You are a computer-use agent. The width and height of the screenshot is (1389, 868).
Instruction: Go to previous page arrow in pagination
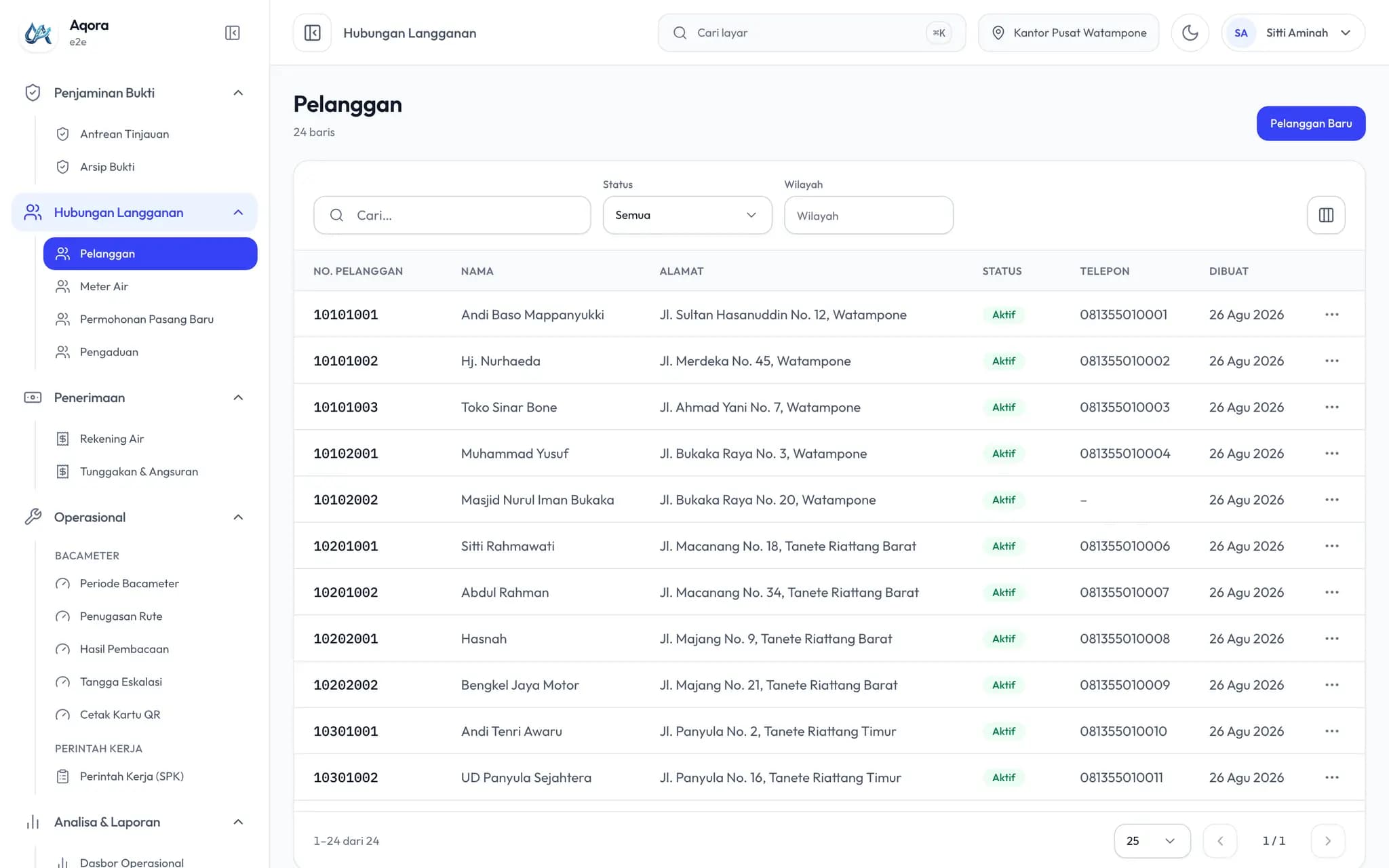pos(1219,841)
